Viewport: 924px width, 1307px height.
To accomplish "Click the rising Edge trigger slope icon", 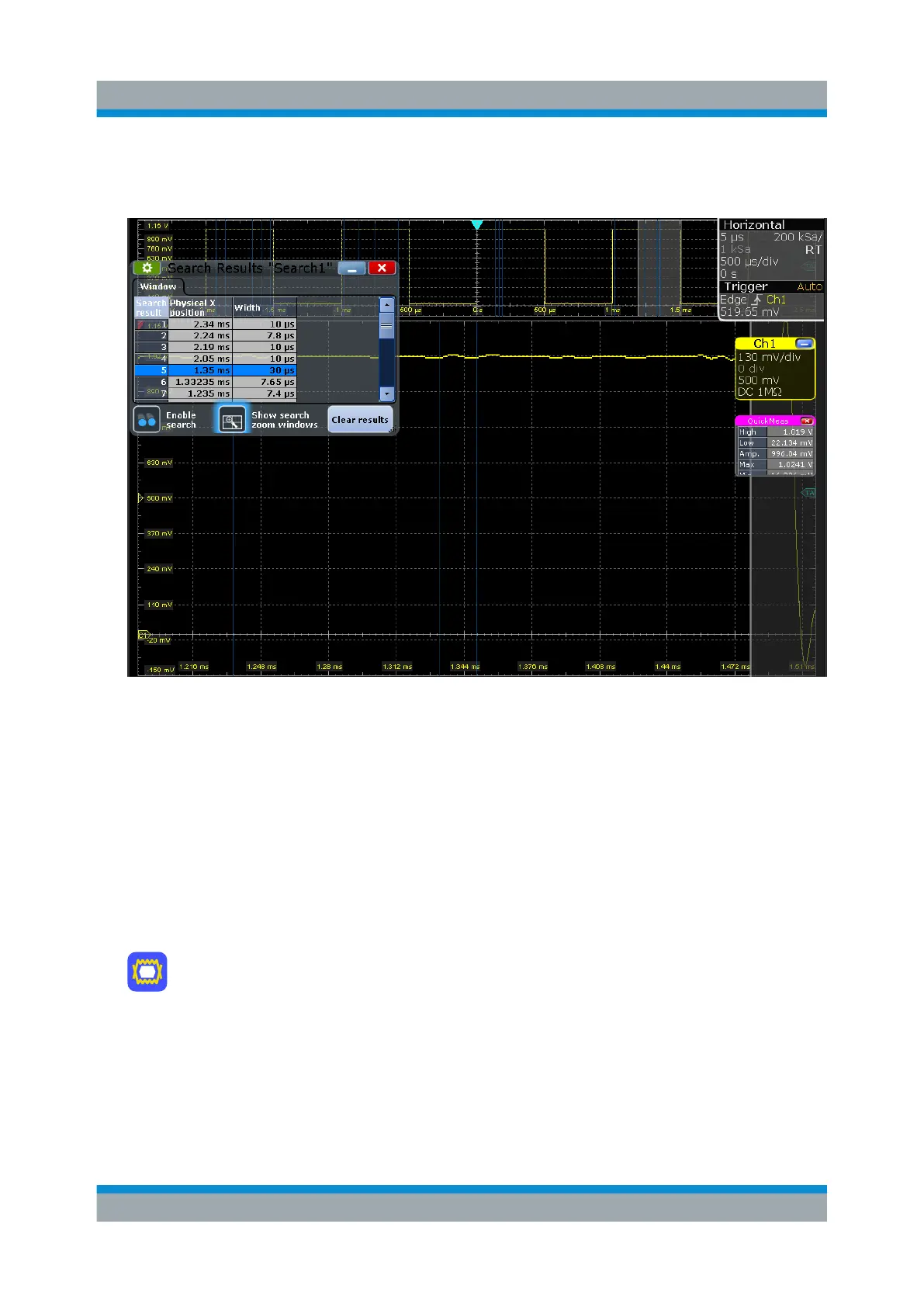I will [756, 300].
